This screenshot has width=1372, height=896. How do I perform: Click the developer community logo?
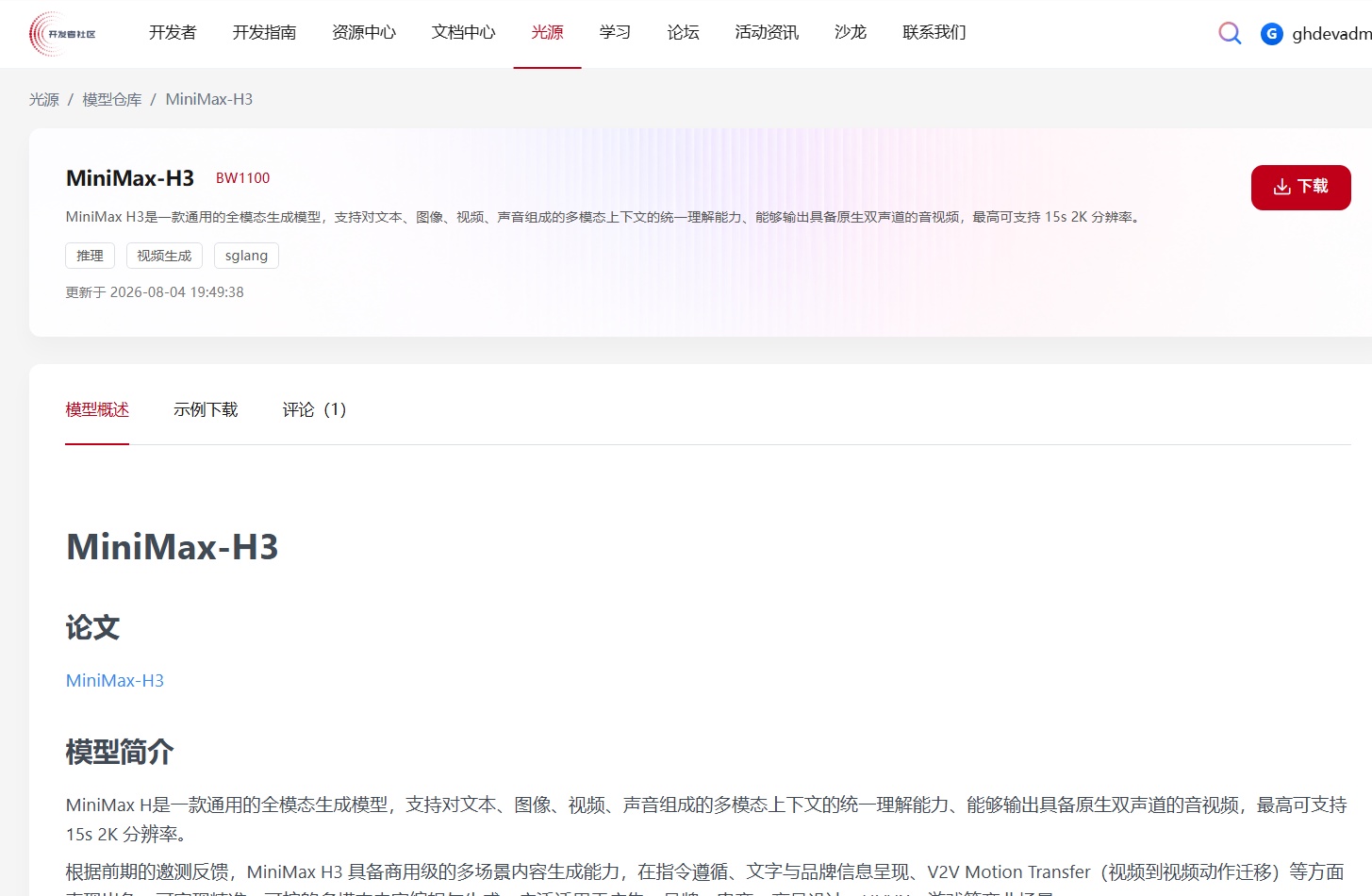click(x=62, y=34)
